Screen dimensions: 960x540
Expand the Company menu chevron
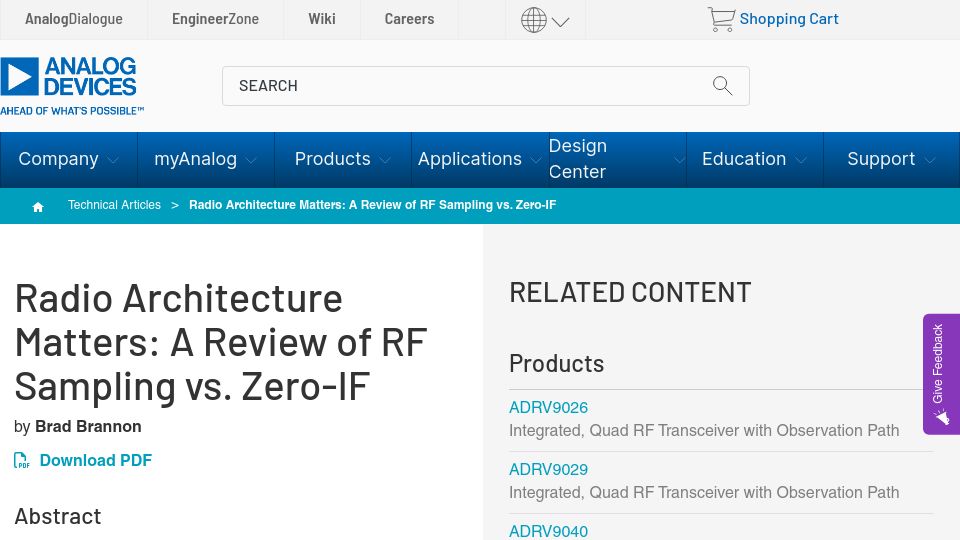113,160
